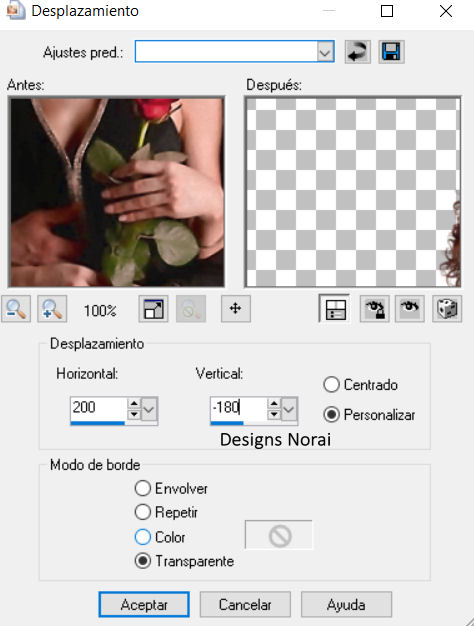The height and width of the screenshot is (626, 474).
Task: Expand the Horizontal value dropdown arrow
Action: (149, 409)
